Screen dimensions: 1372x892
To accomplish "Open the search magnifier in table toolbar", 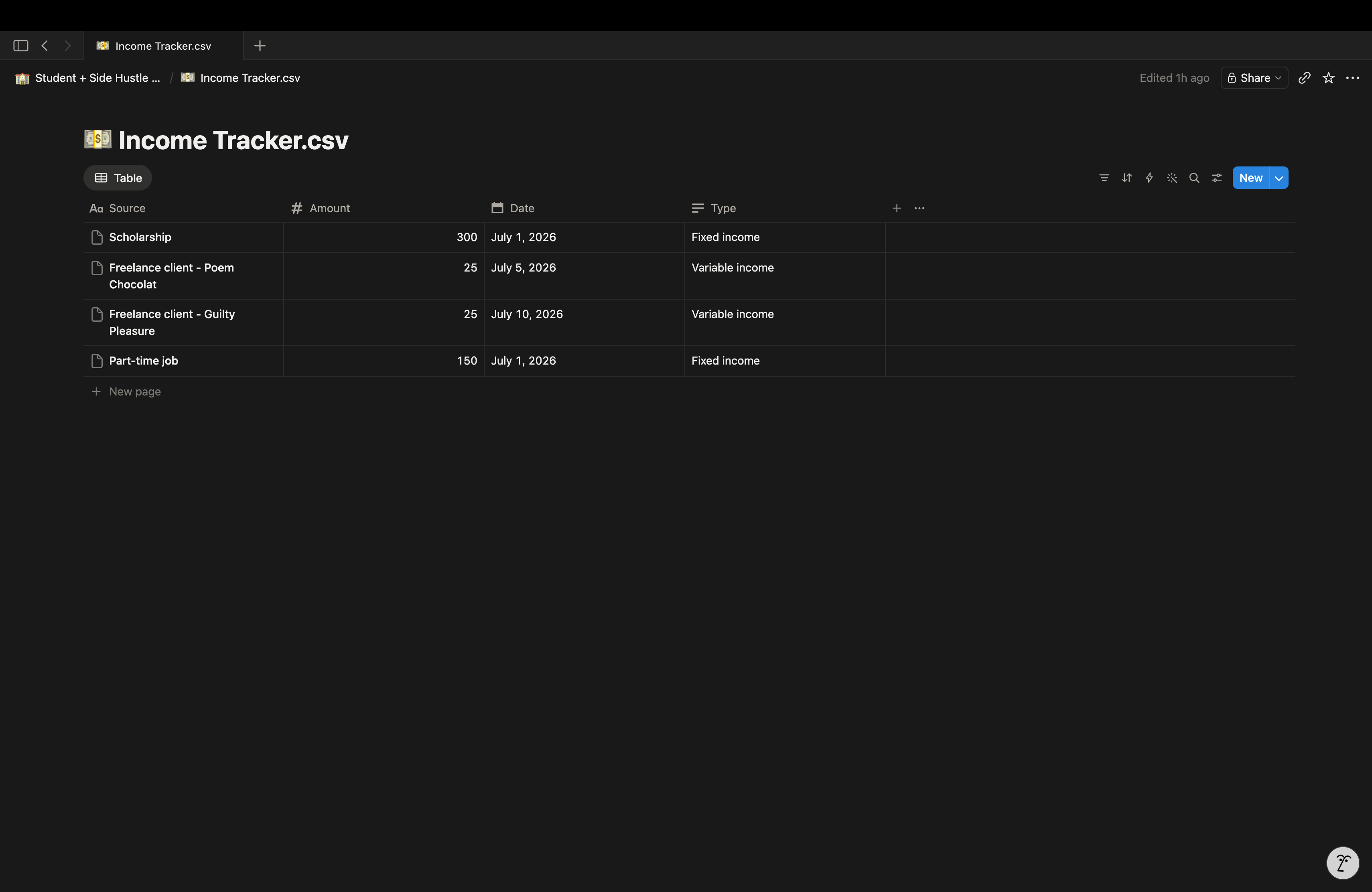I will [1194, 178].
